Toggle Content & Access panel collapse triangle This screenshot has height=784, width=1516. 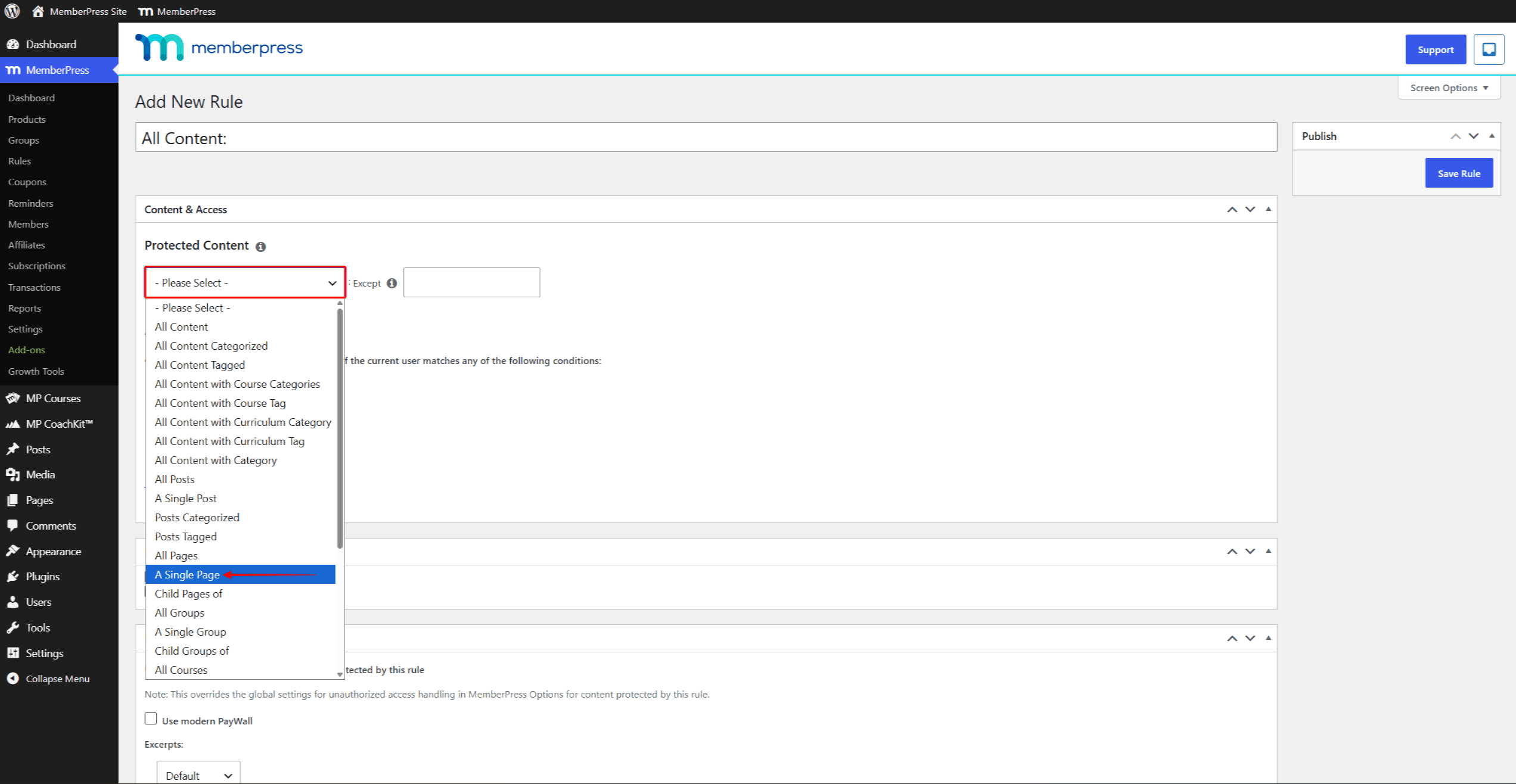tap(1268, 210)
